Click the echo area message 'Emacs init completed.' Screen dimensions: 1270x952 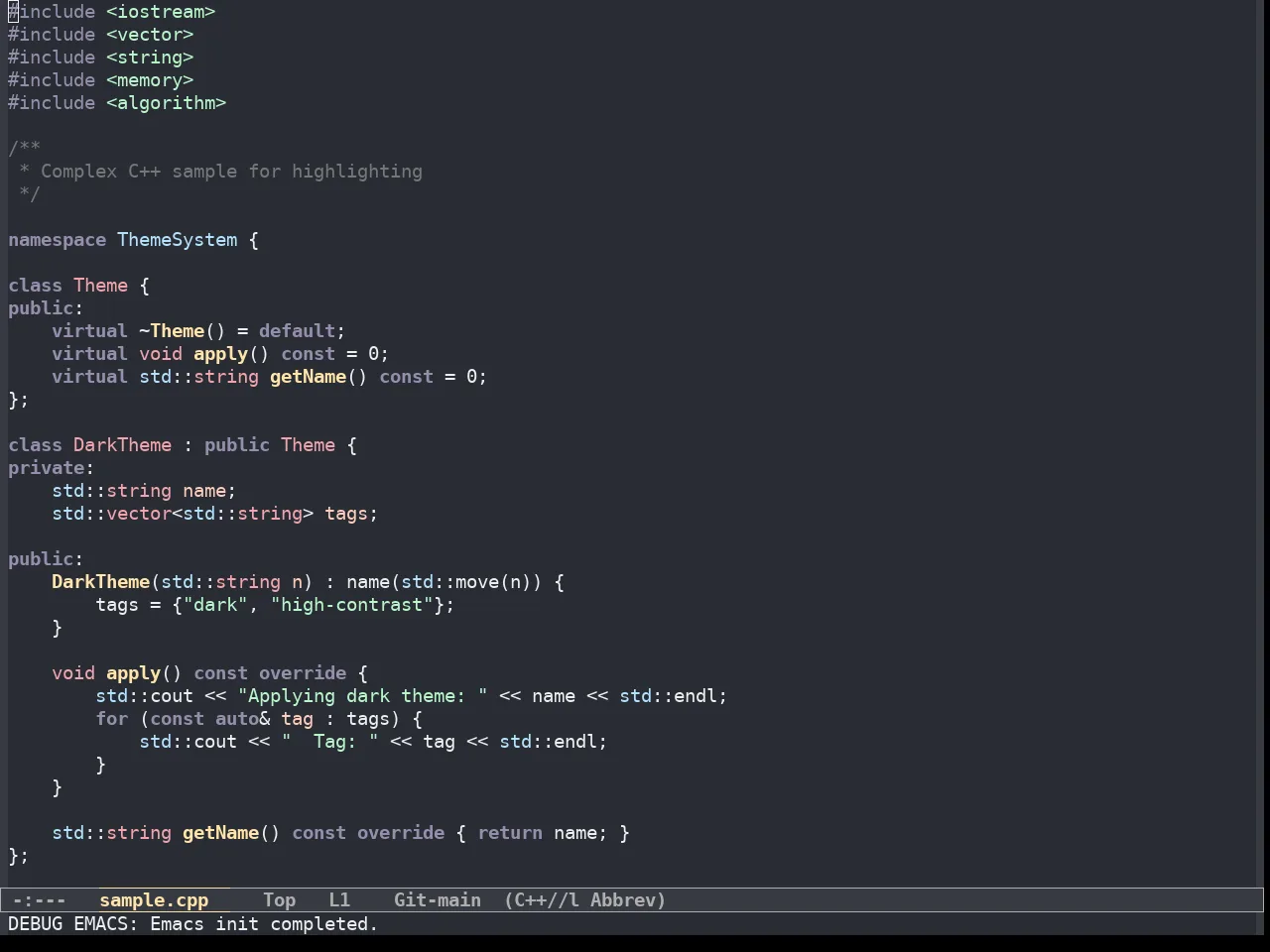pos(264,924)
